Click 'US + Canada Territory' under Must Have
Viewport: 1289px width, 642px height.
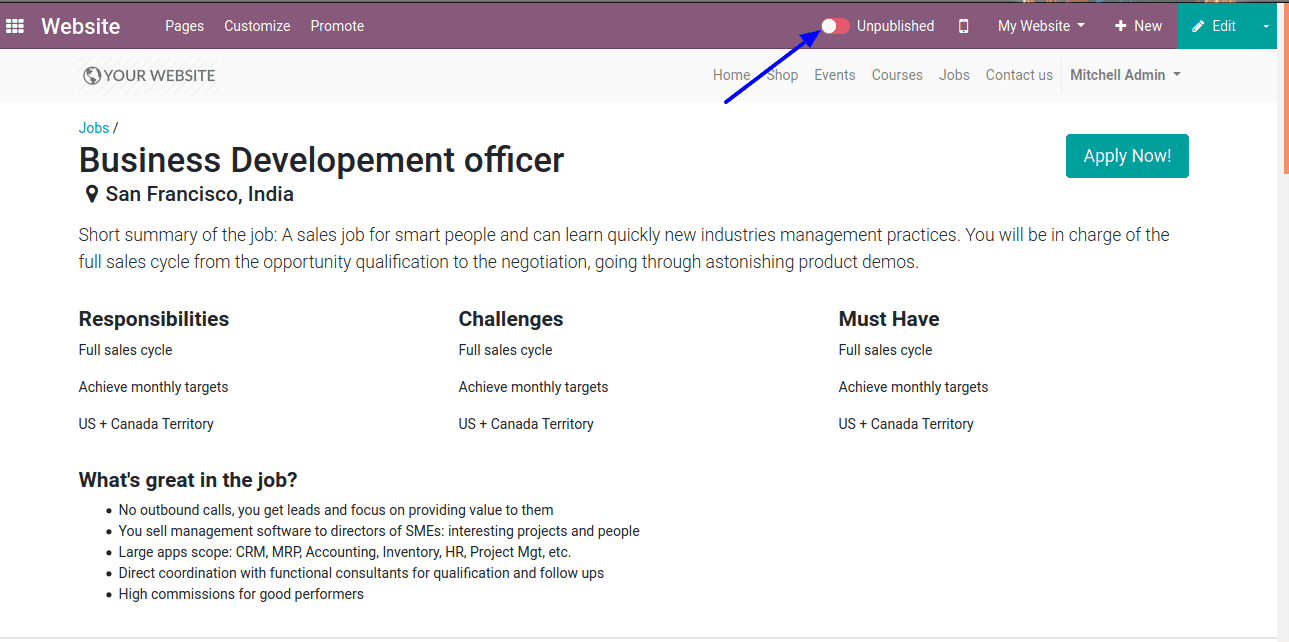(x=906, y=424)
